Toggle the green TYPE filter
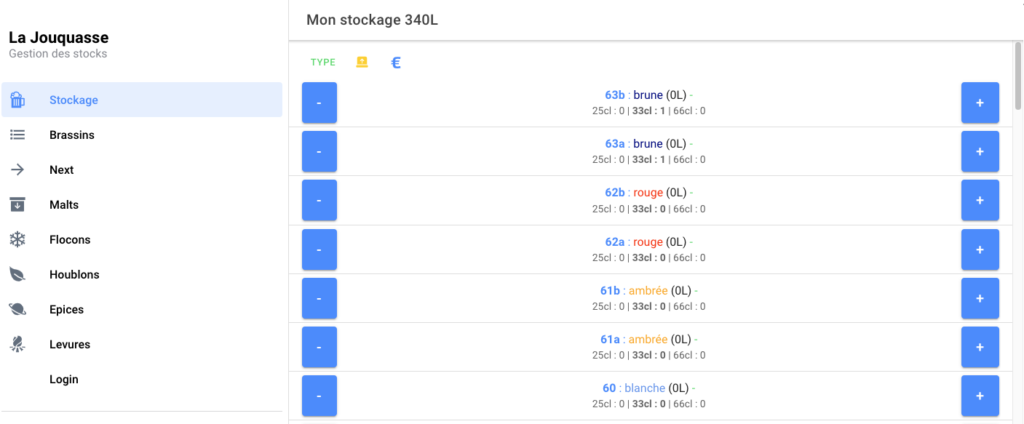1024x424 pixels. click(x=323, y=63)
